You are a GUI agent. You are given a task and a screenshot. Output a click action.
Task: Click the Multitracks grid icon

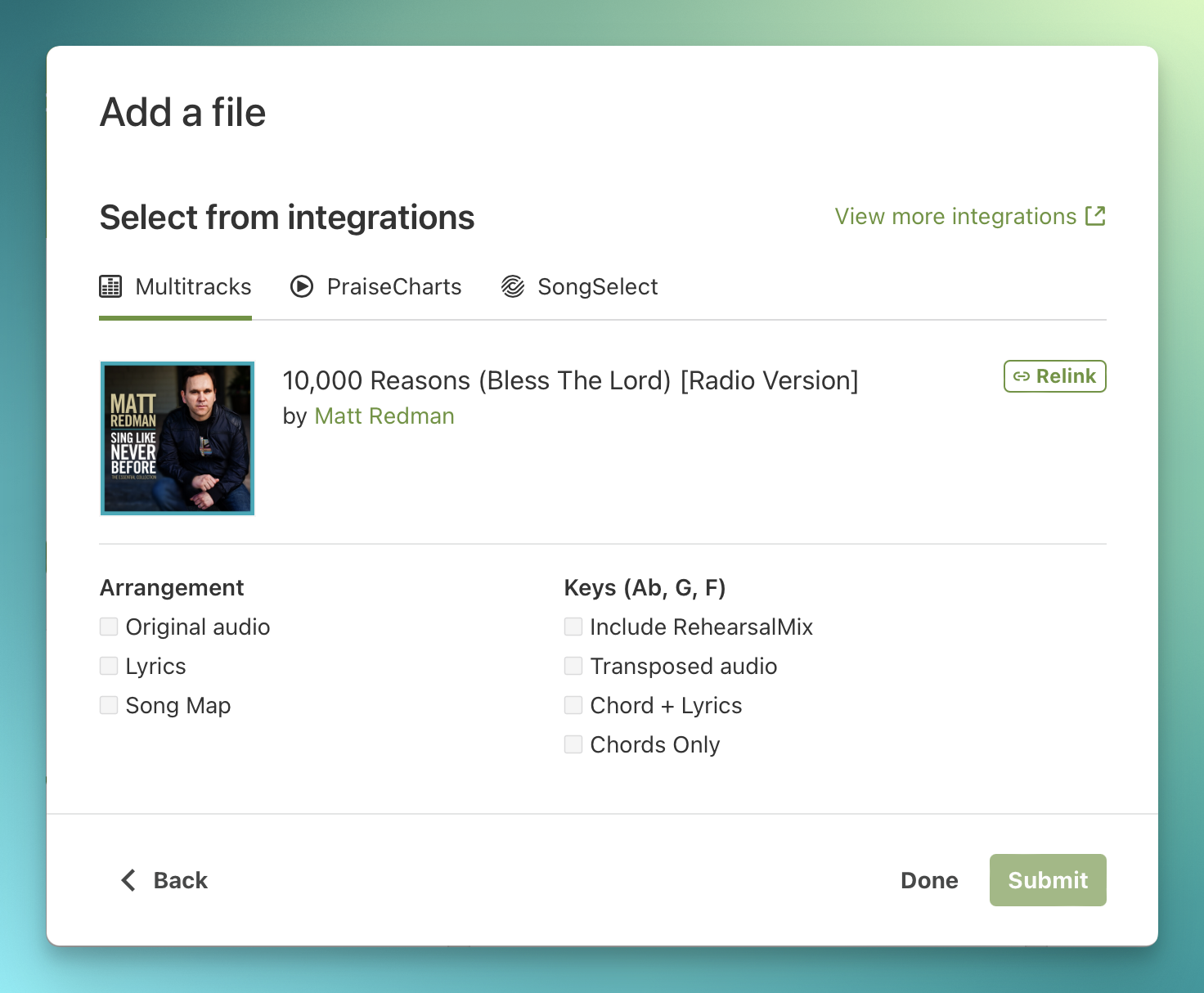point(110,286)
